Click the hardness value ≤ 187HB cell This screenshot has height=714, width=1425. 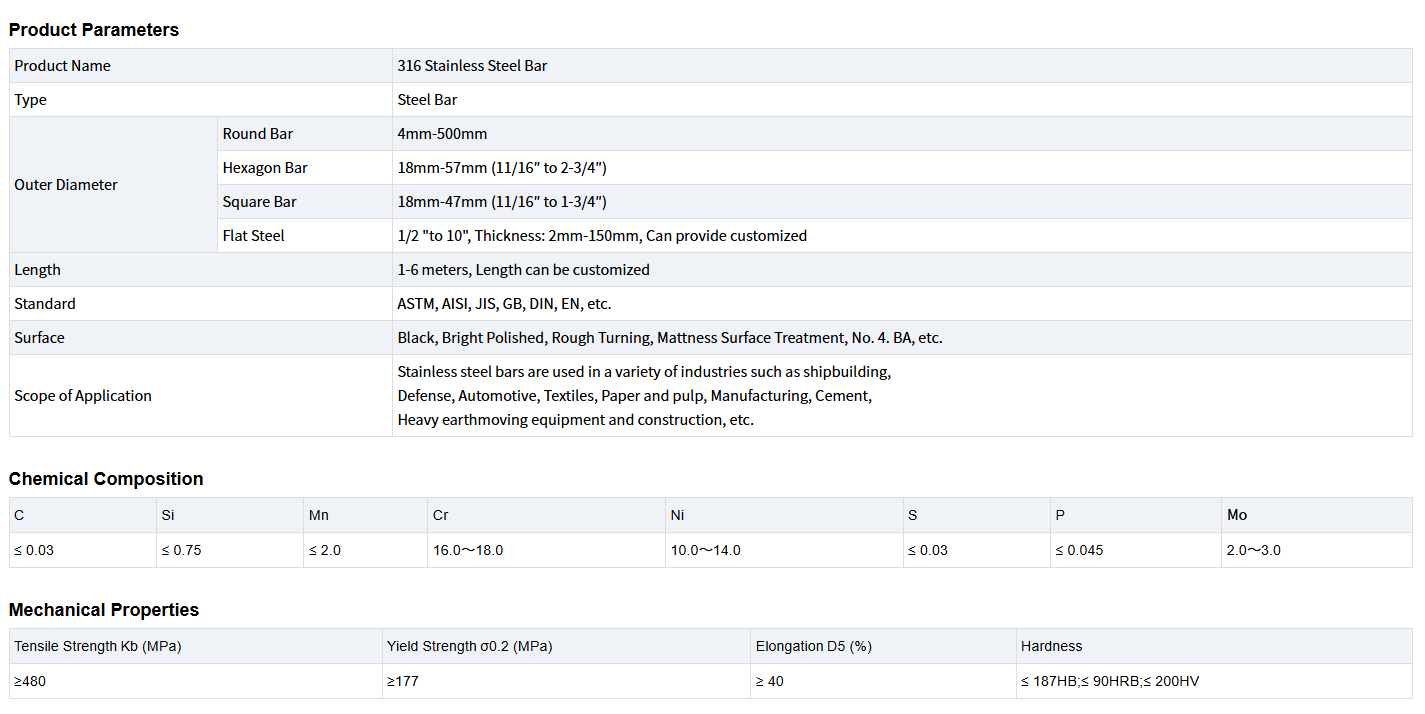coord(1110,681)
